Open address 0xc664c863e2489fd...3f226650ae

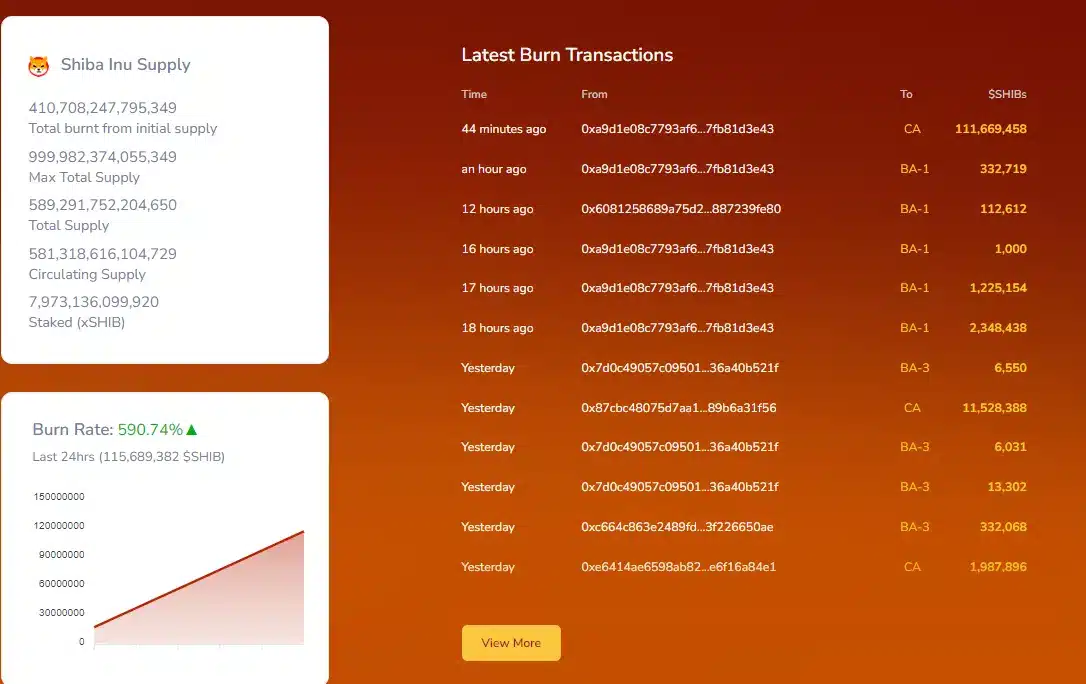pyautogui.click(x=677, y=528)
